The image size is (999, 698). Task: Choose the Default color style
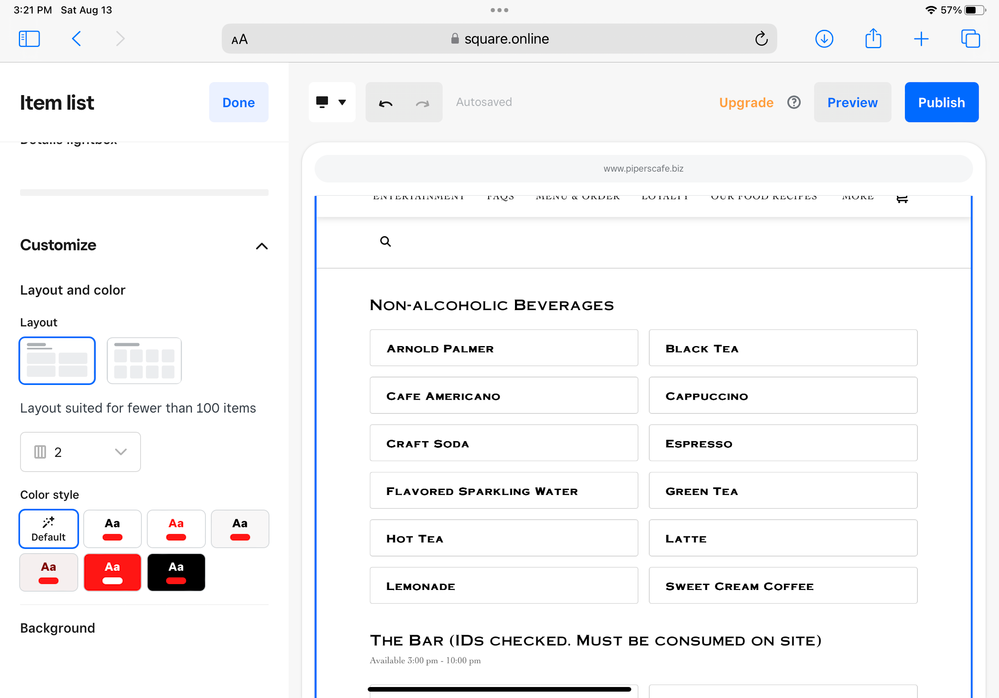click(x=48, y=529)
